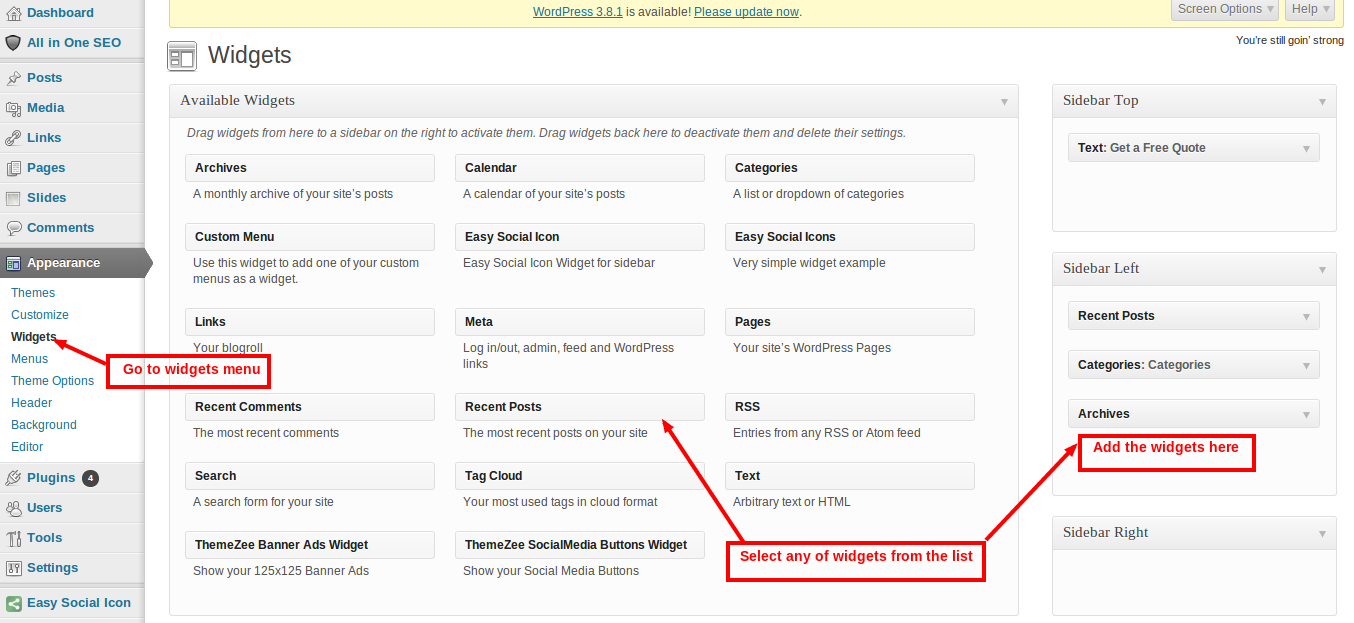Select the RSS available widget
The height and width of the screenshot is (623, 1354).
(850, 407)
